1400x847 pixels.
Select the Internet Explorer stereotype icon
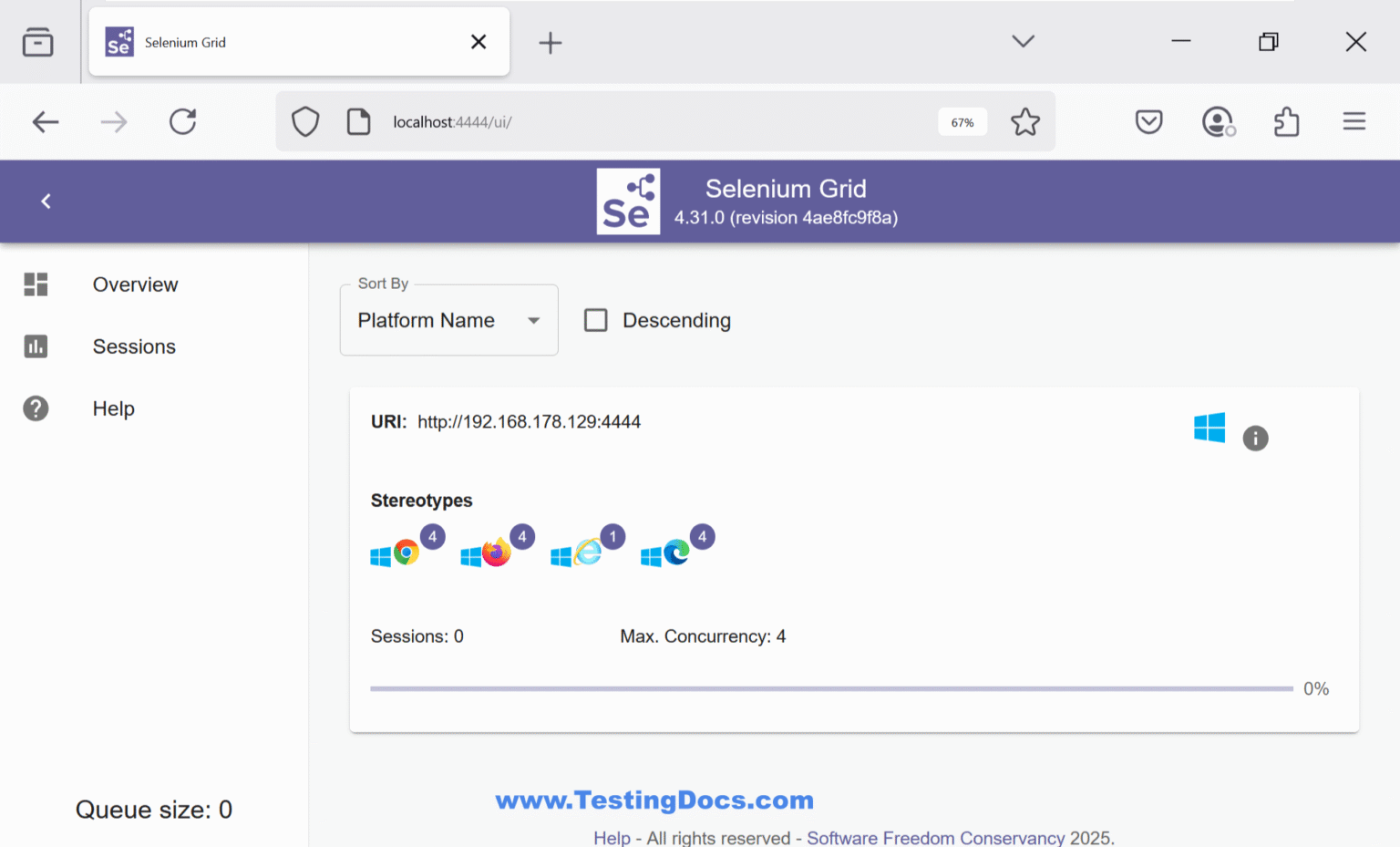point(588,553)
